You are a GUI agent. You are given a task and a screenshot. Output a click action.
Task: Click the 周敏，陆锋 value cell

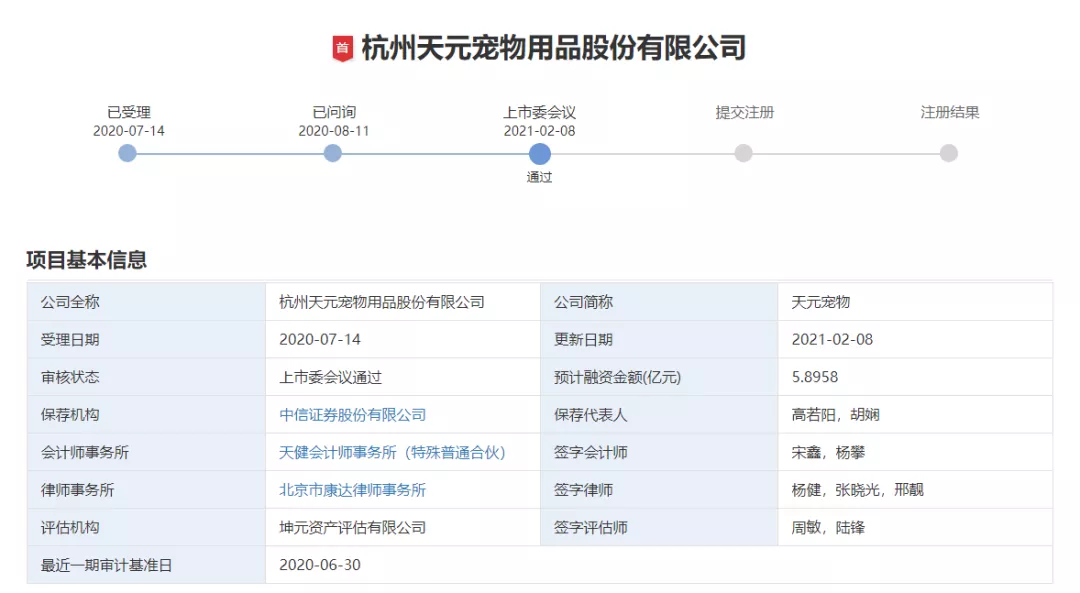(915, 528)
